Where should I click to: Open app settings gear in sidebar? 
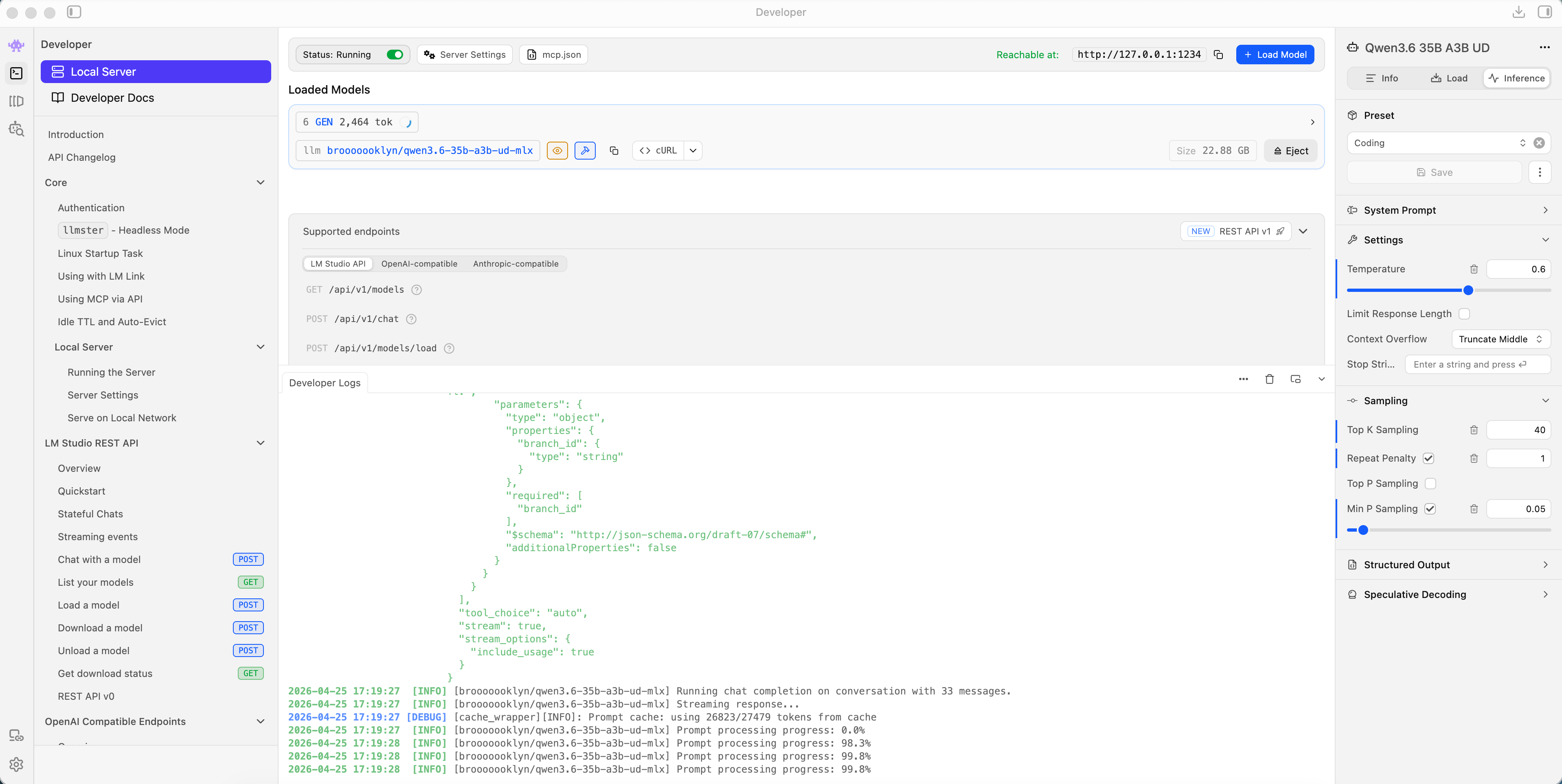[16, 764]
